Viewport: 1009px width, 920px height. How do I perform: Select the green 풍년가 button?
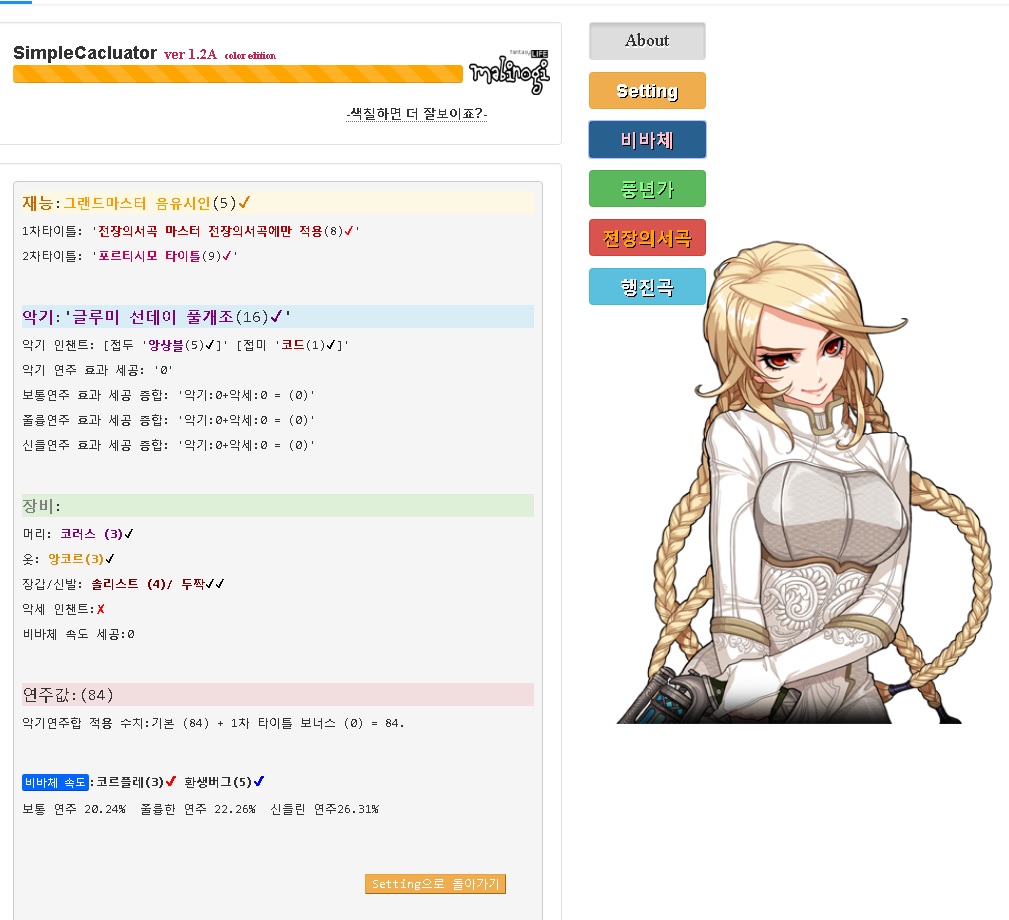tap(647, 189)
